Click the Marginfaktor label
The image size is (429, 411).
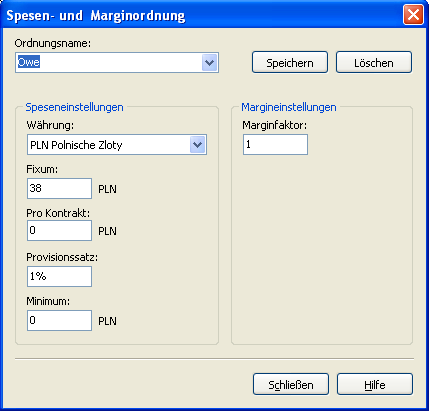274,125
